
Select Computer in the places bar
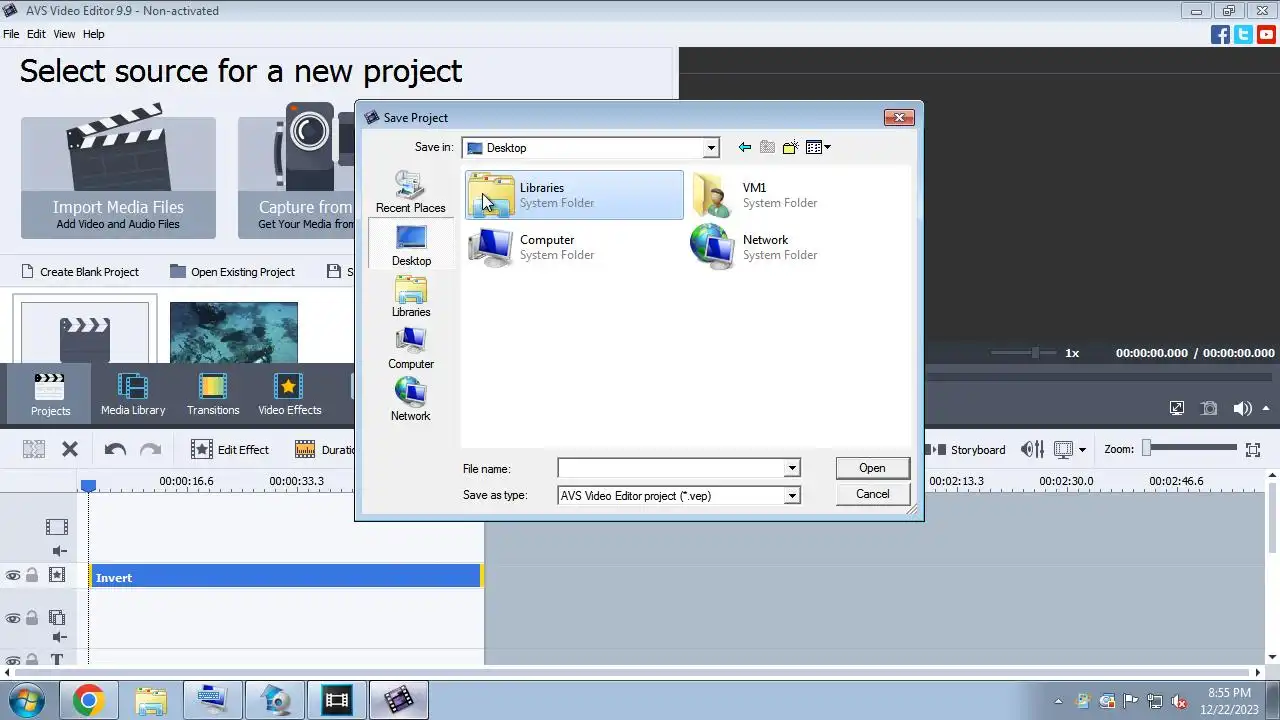[411, 349]
